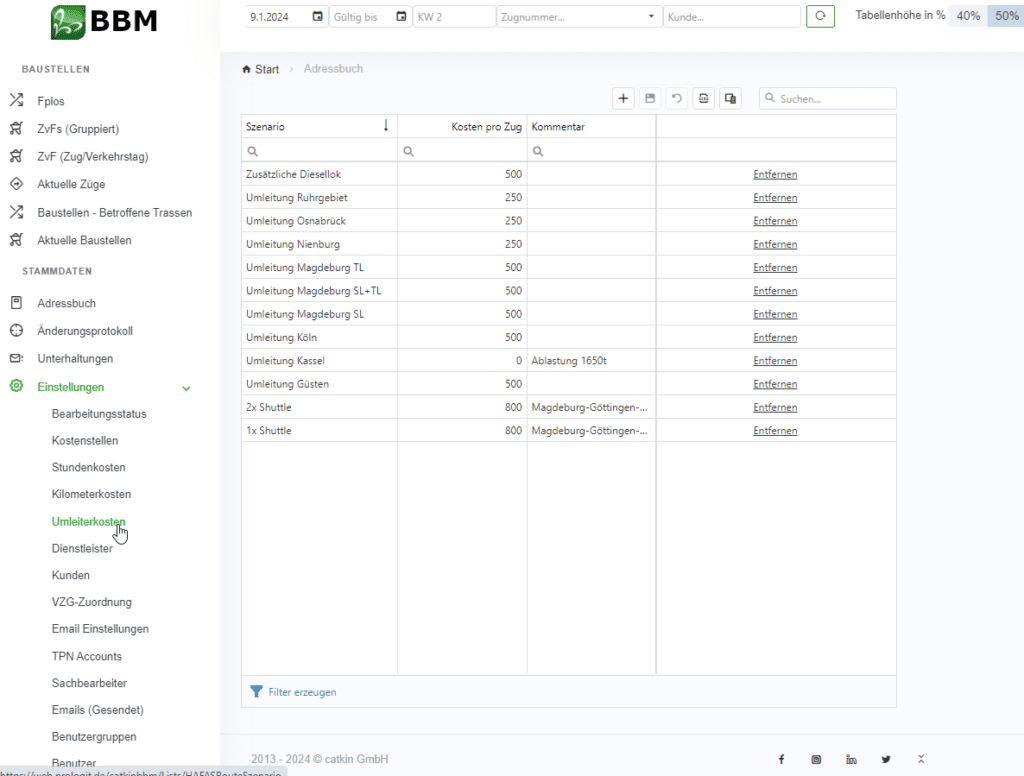1024x776 pixels.
Task: Open the calendar picker for Gültig bis
Action: 401,17
